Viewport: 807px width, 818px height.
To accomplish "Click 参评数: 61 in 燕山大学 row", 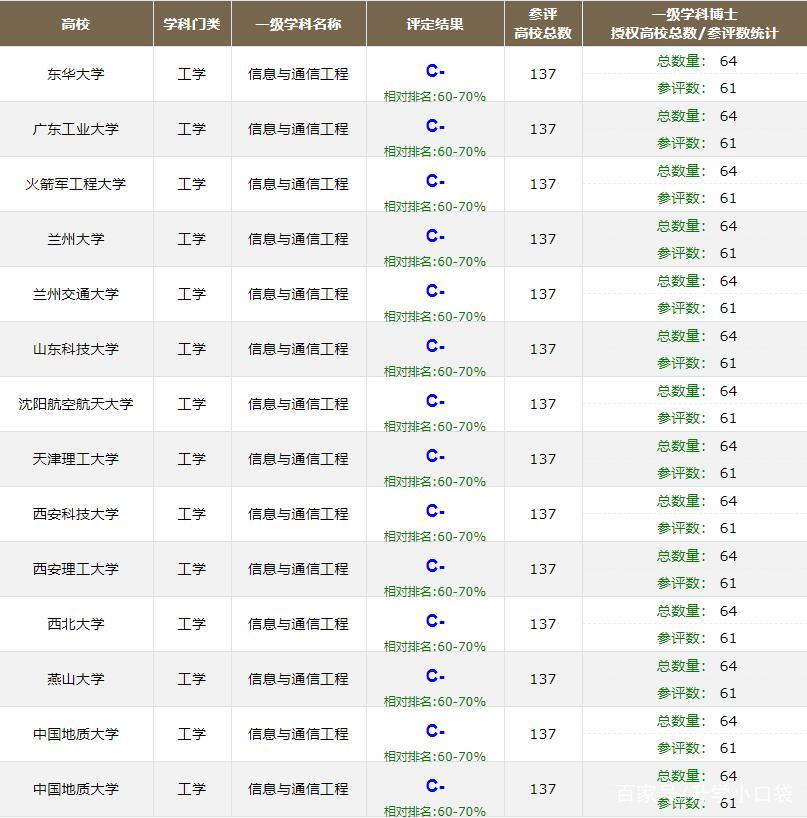I will point(696,693).
